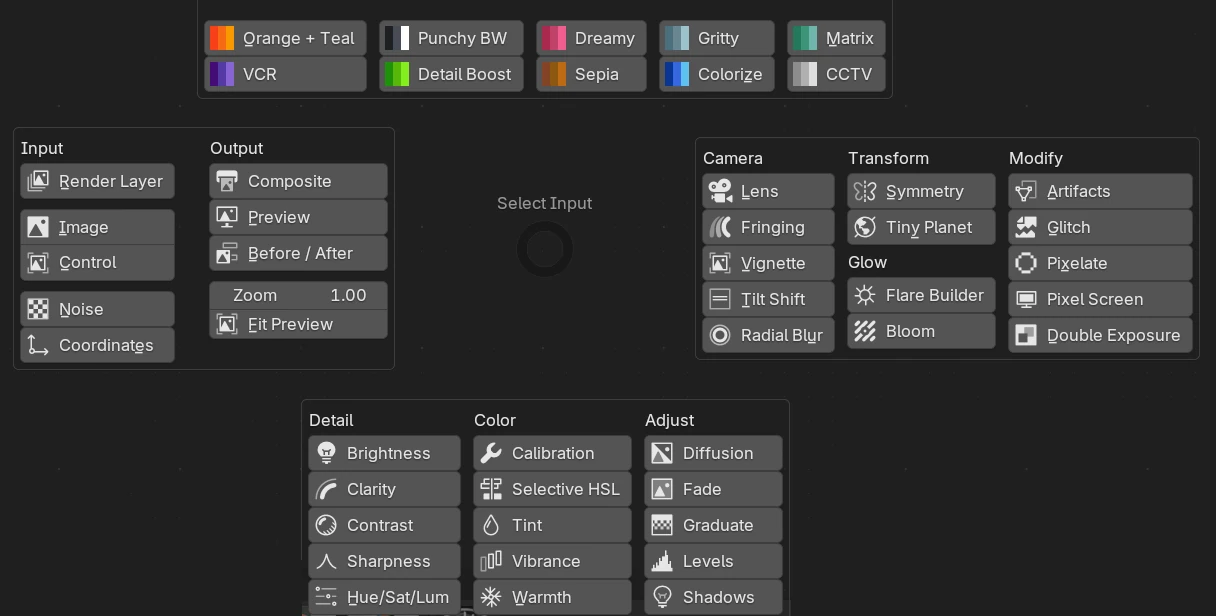The height and width of the screenshot is (616, 1216).
Task: Add a Coordinates input node
Action: point(97,345)
